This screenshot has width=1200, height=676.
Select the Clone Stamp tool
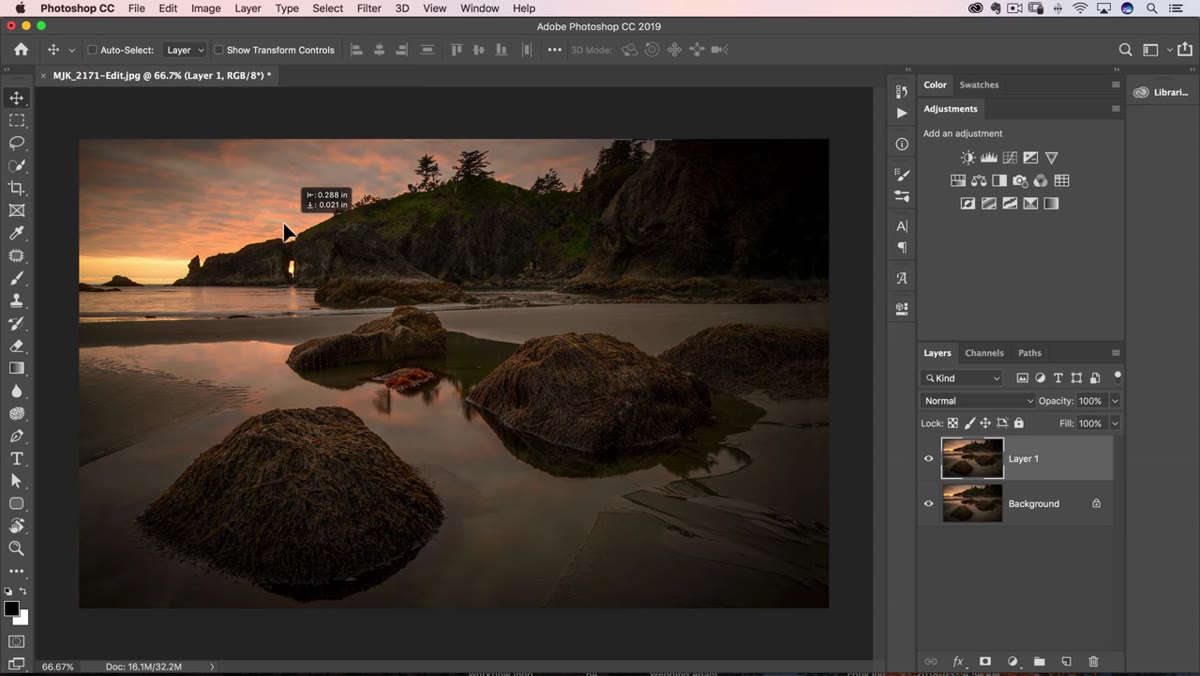coord(16,301)
